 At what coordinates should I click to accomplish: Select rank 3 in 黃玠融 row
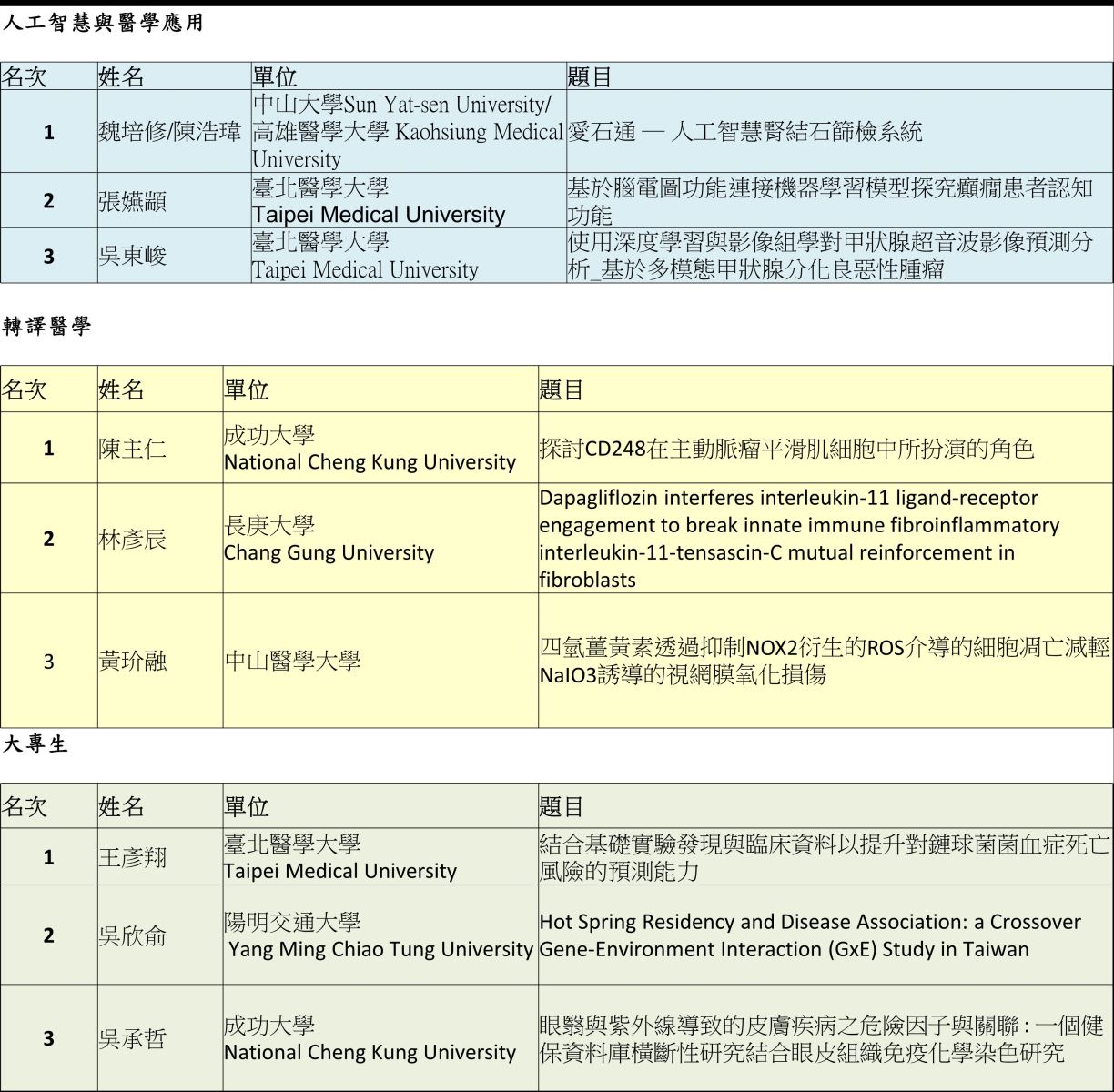pyautogui.click(x=49, y=662)
